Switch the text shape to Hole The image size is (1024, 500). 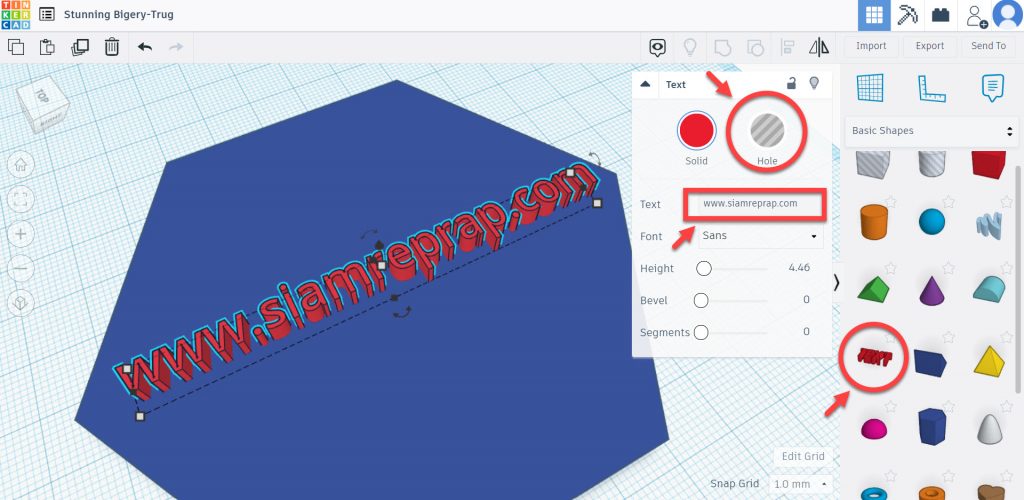[x=767, y=130]
